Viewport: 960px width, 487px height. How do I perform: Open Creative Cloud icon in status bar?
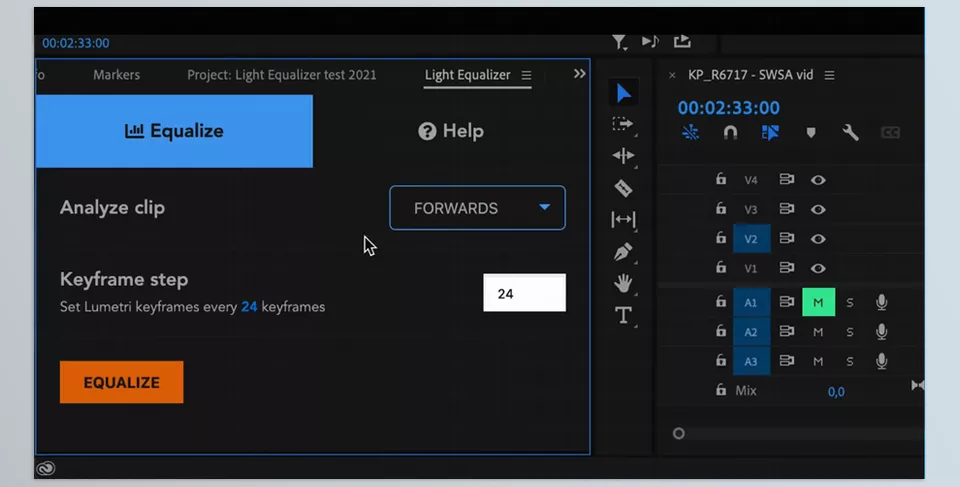click(46, 469)
